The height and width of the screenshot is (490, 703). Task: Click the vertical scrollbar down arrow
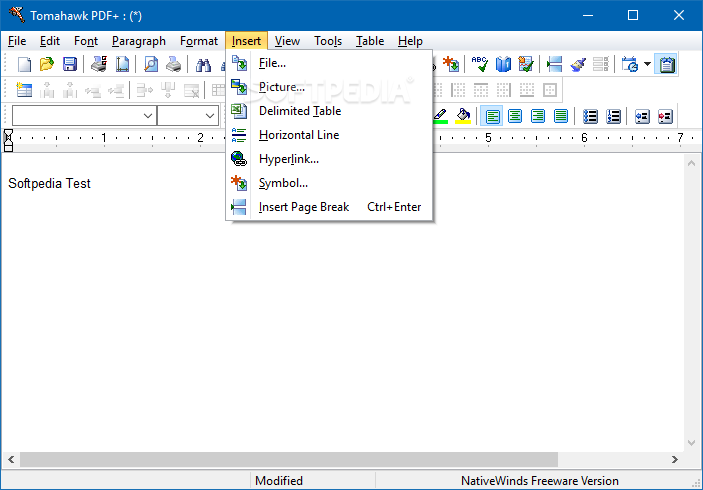(x=691, y=443)
